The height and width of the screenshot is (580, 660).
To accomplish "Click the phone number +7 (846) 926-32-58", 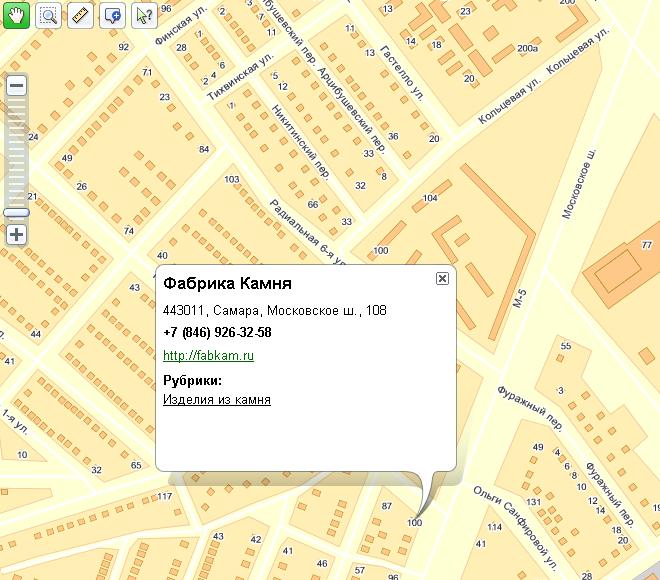I will pos(217,333).
